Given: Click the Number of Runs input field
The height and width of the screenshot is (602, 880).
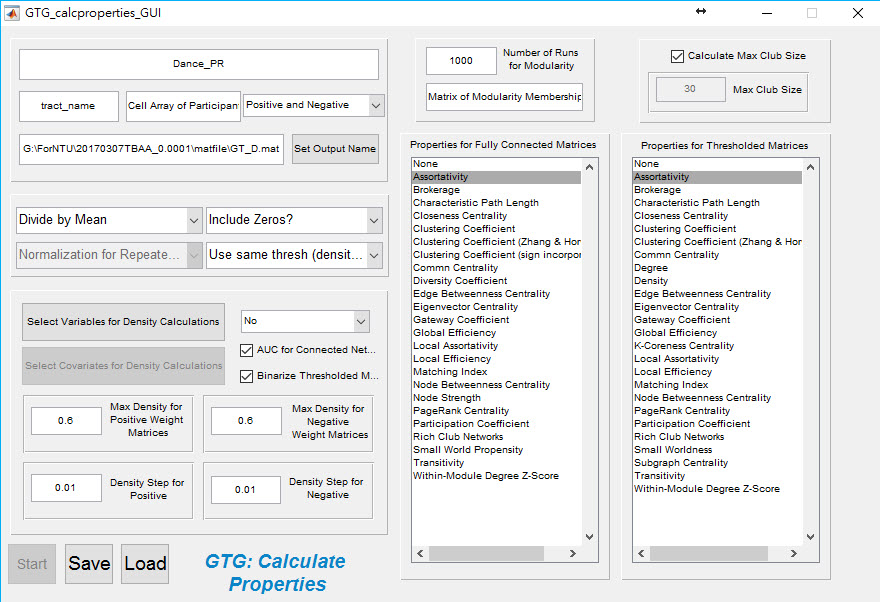Looking at the screenshot, I should click(x=461, y=61).
